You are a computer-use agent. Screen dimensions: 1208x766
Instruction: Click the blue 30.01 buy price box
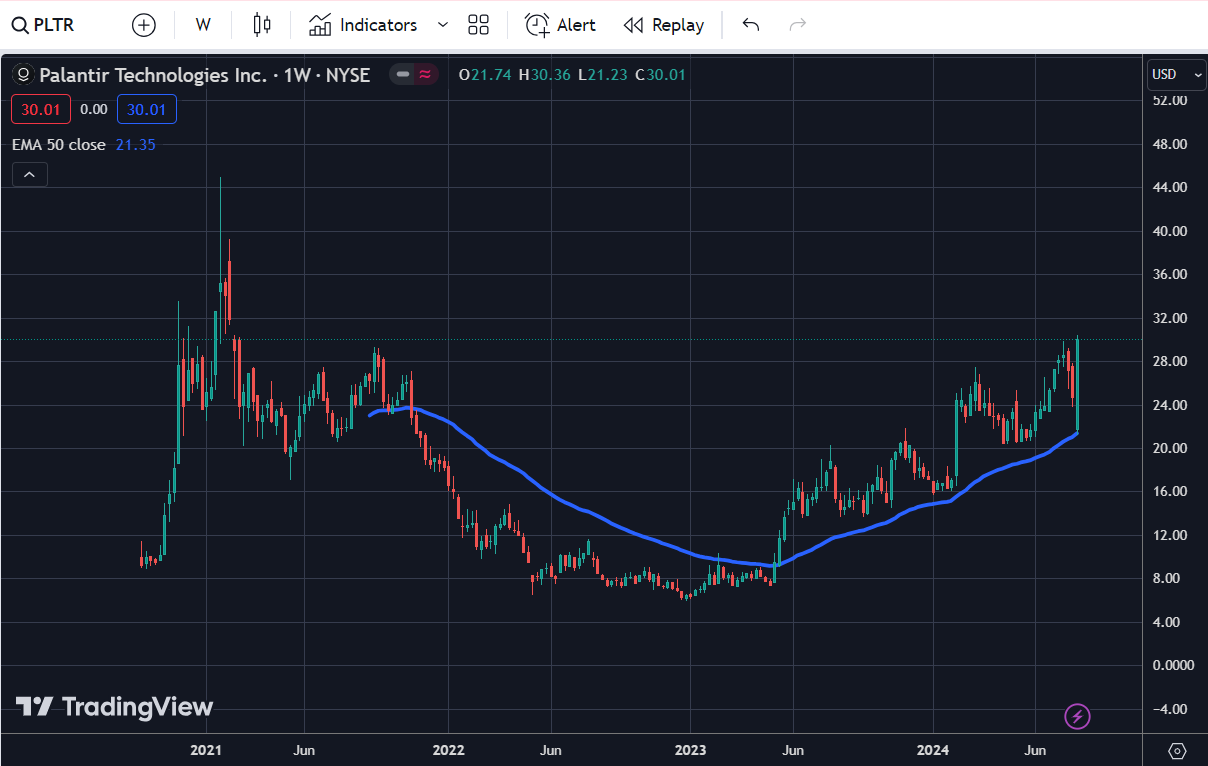click(146, 109)
